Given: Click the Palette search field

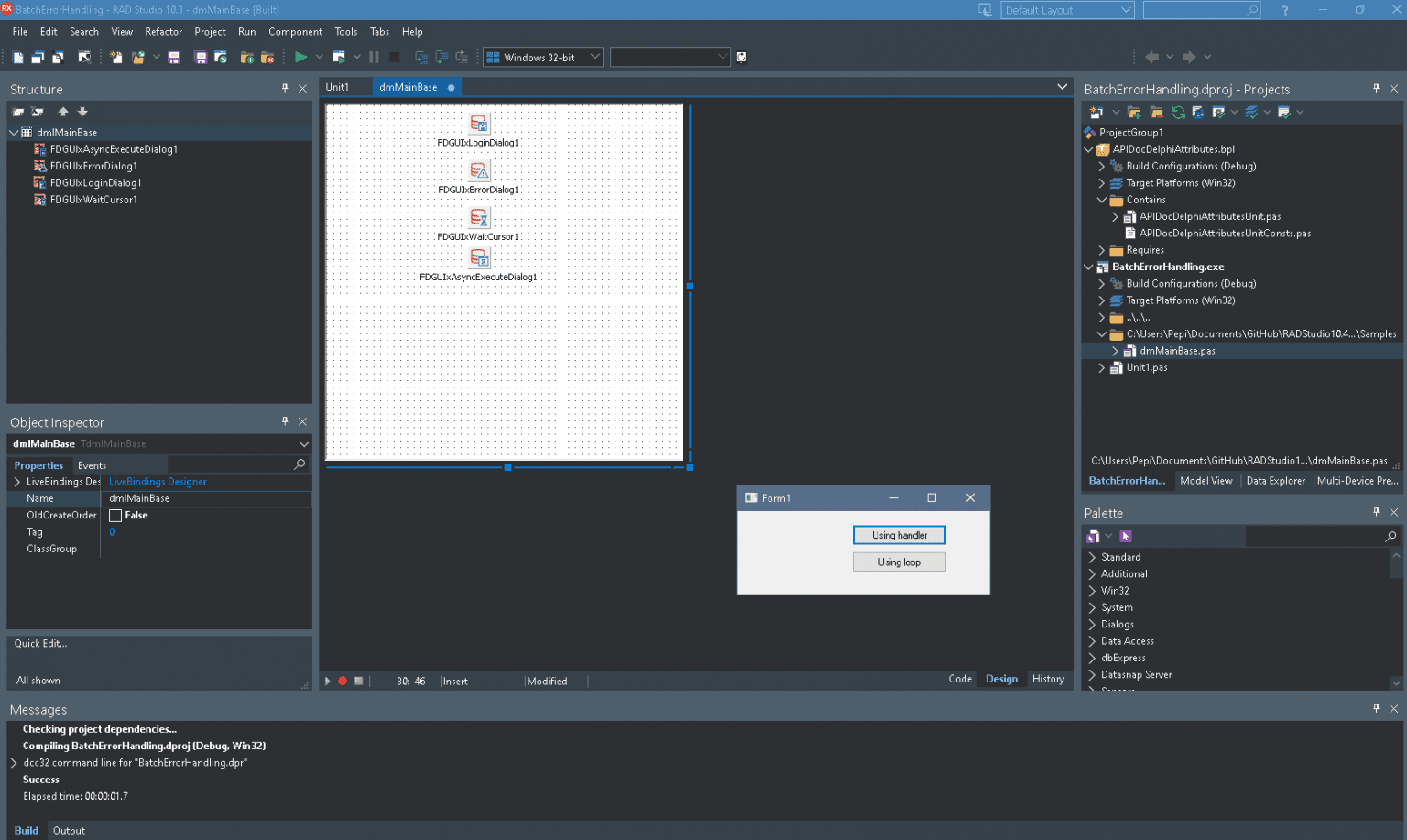Looking at the screenshot, I should point(1322,536).
